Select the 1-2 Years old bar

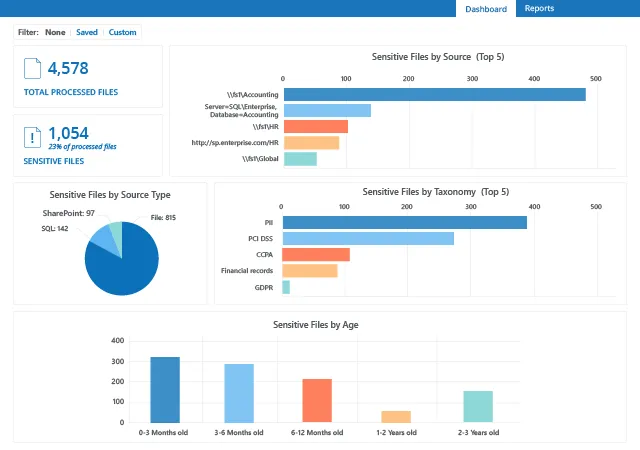point(396,417)
